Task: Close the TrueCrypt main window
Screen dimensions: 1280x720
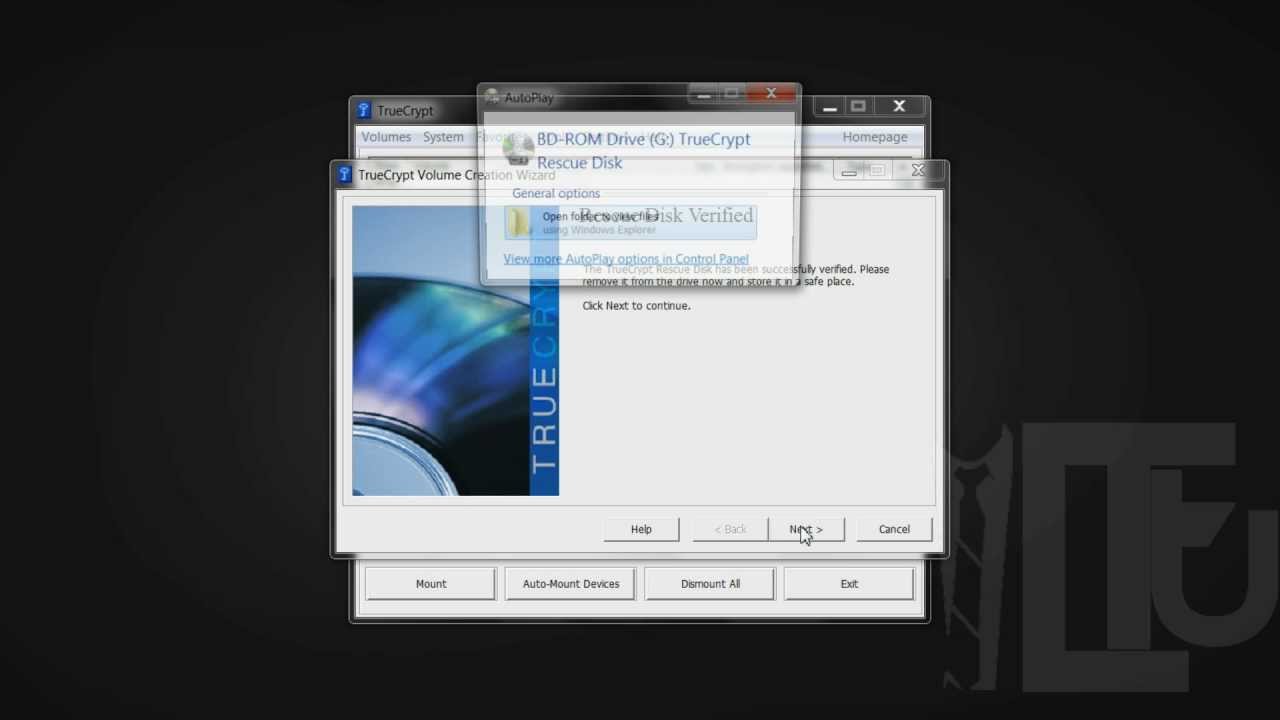Action: (x=899, y=106)
